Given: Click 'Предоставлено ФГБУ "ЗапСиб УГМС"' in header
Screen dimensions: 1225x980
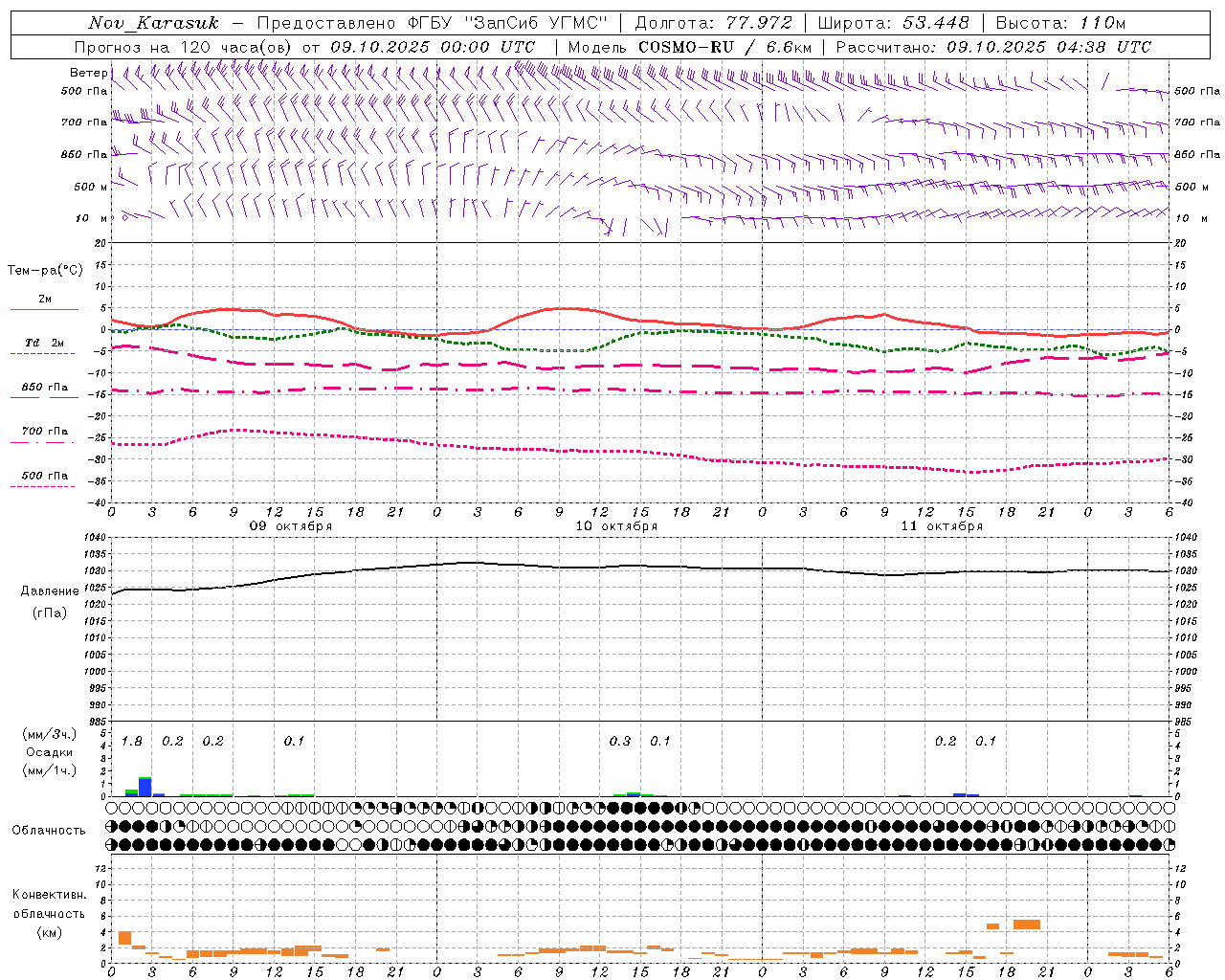Looking at the screenshot, I should 434,23.
